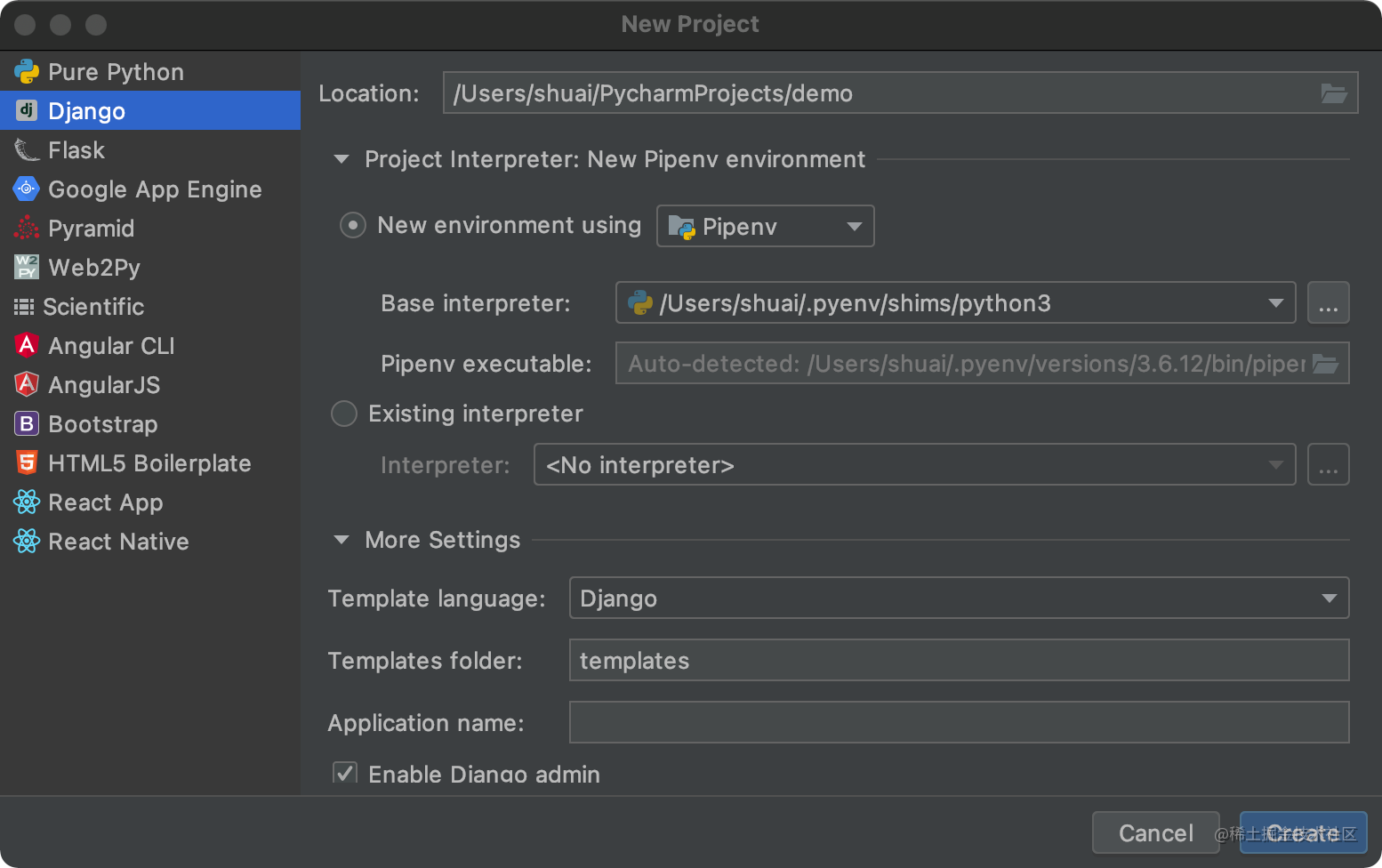The width and height of the screenshot is (1382, 868).
Task: Click the Angular CLI icon
Action: click(x=27, y=345)
